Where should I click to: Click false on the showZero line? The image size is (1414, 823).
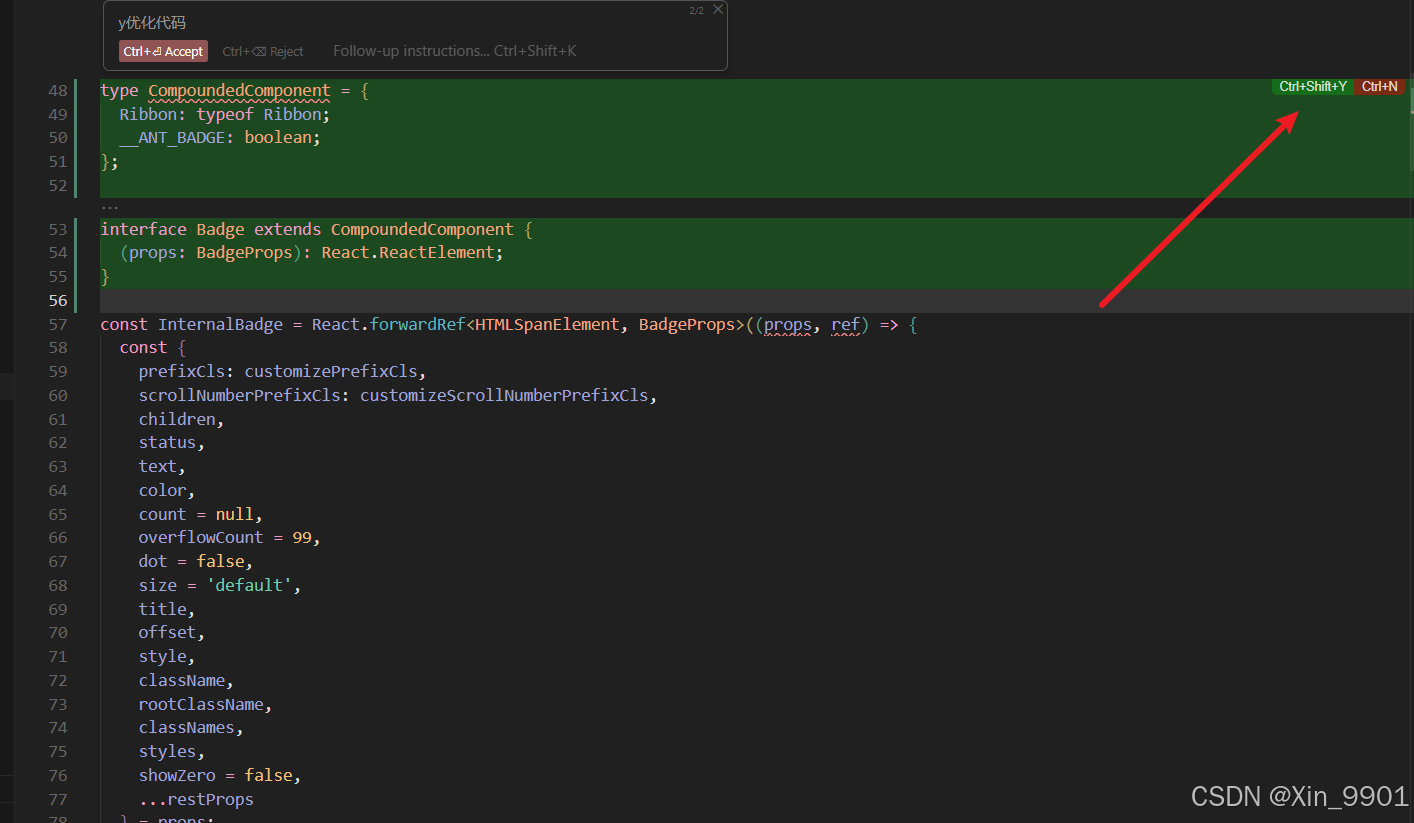tap(268, 776)
